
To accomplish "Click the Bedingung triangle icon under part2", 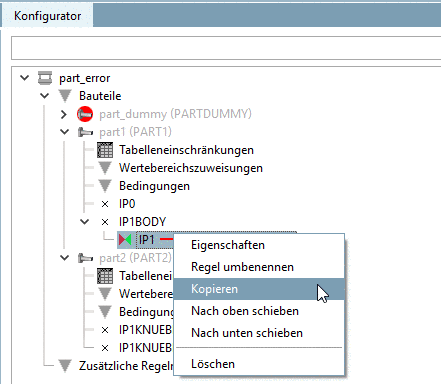I will click(x=105, y=312).
